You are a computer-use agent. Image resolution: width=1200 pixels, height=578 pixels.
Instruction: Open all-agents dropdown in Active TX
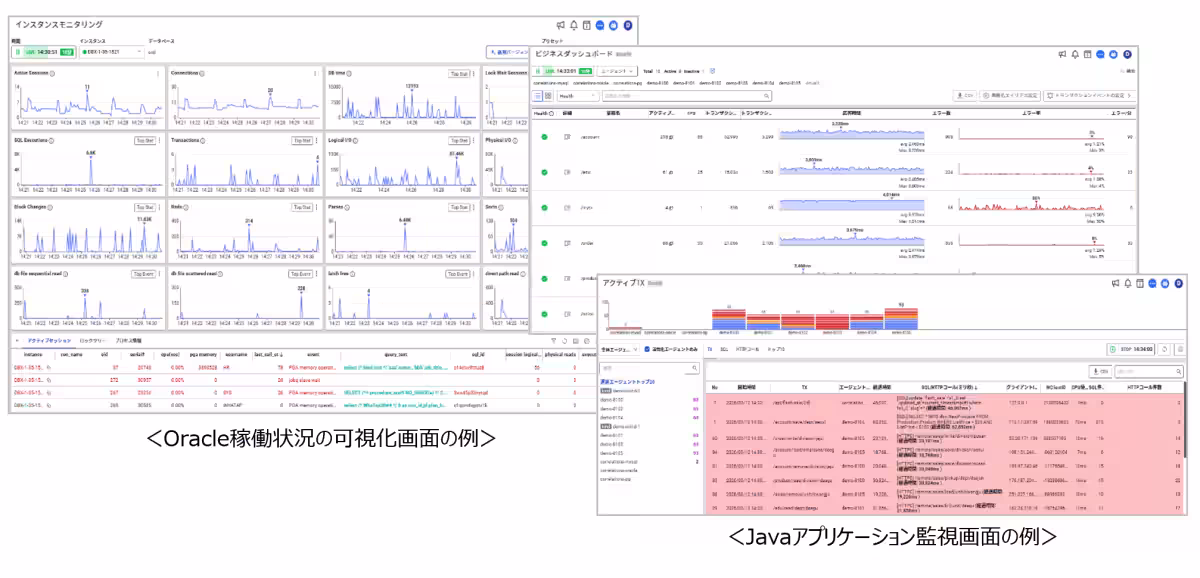click(x=619, y=349)
